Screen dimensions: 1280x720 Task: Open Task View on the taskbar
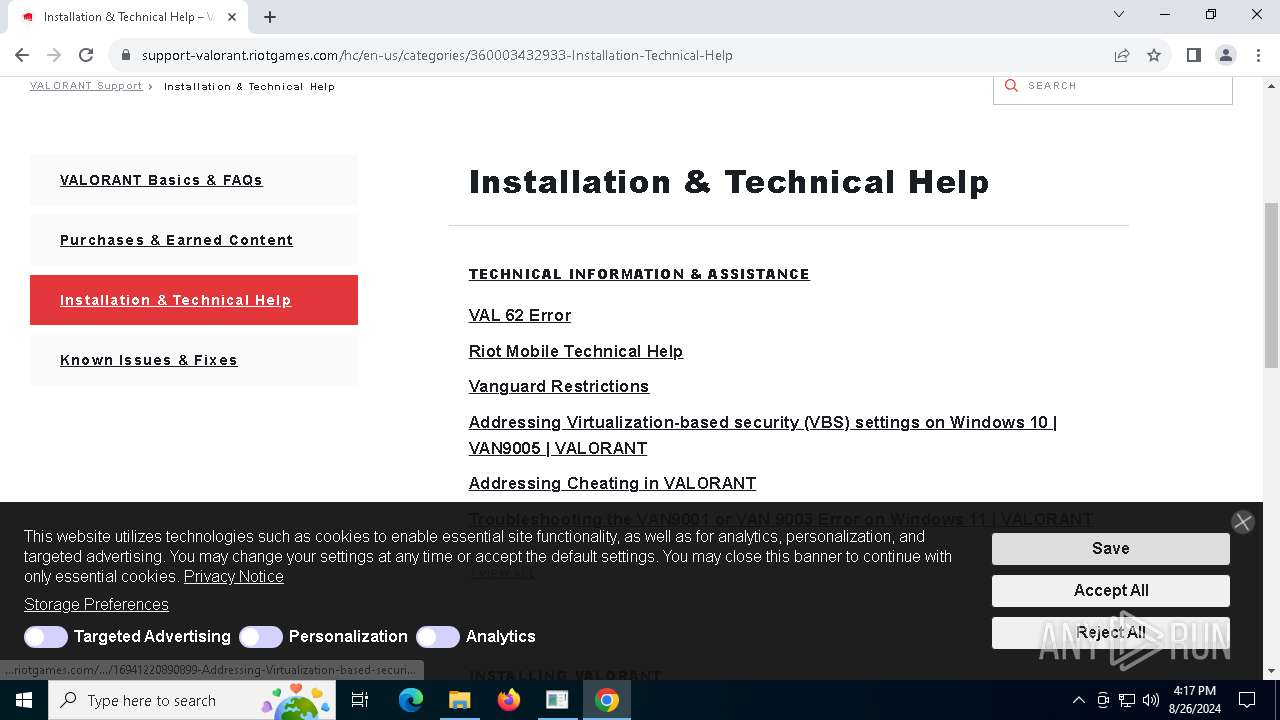point(360,700)
